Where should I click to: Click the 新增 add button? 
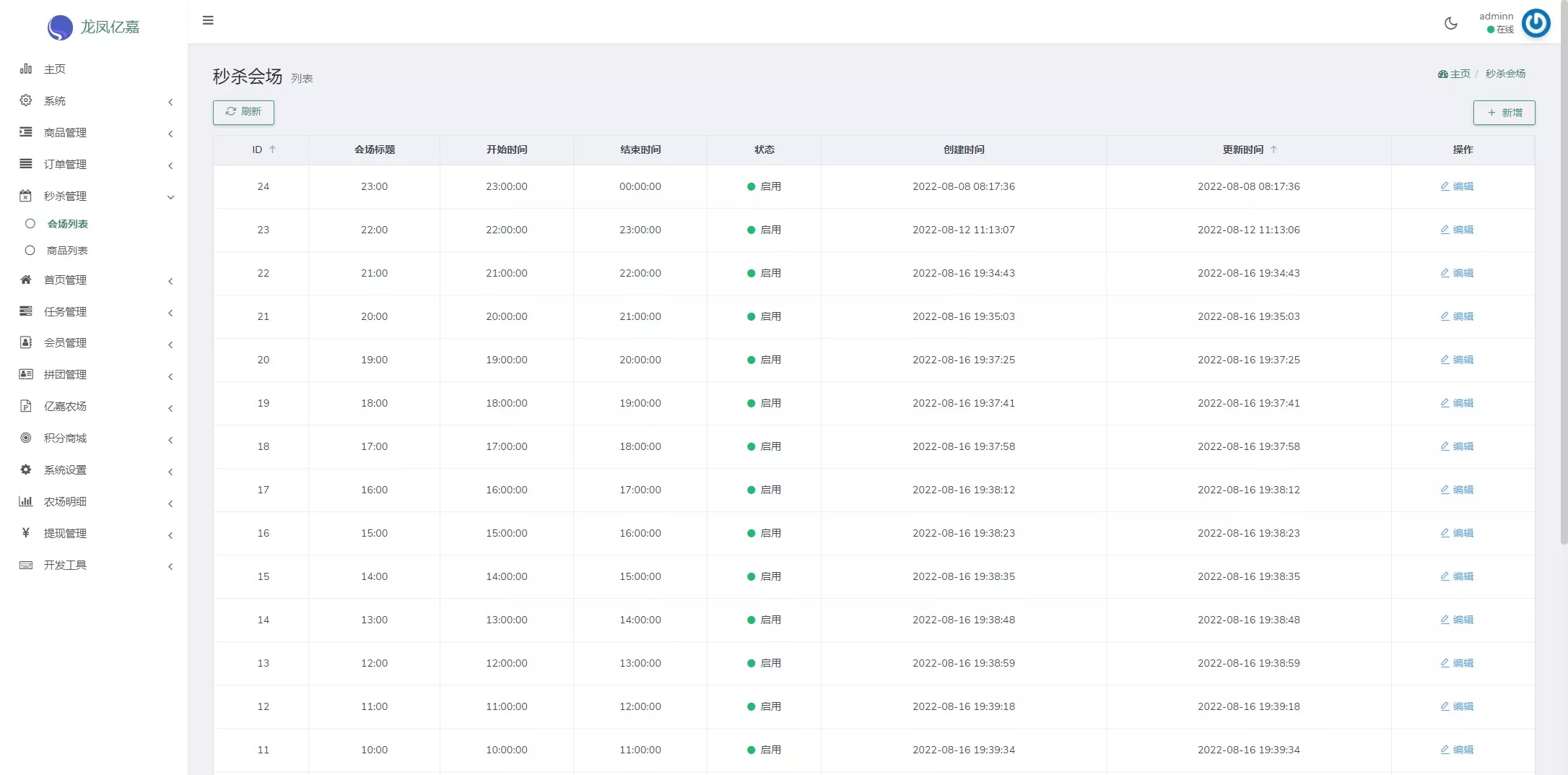coord(1504,113)
